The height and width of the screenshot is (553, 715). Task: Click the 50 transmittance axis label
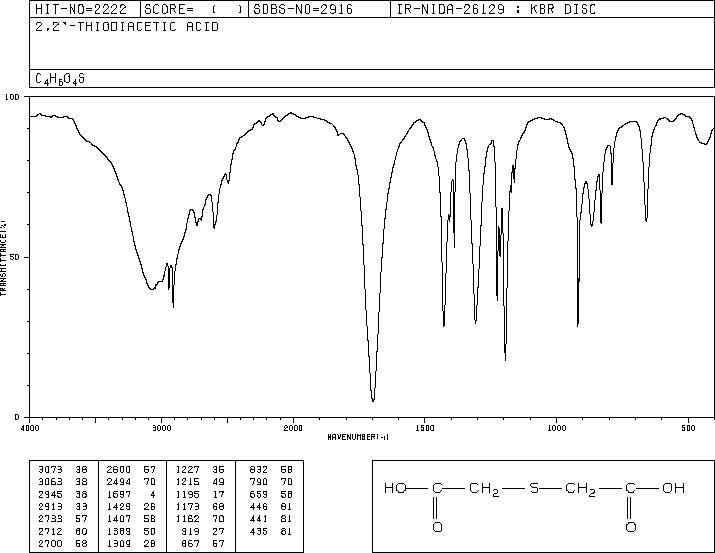[15, 257]
